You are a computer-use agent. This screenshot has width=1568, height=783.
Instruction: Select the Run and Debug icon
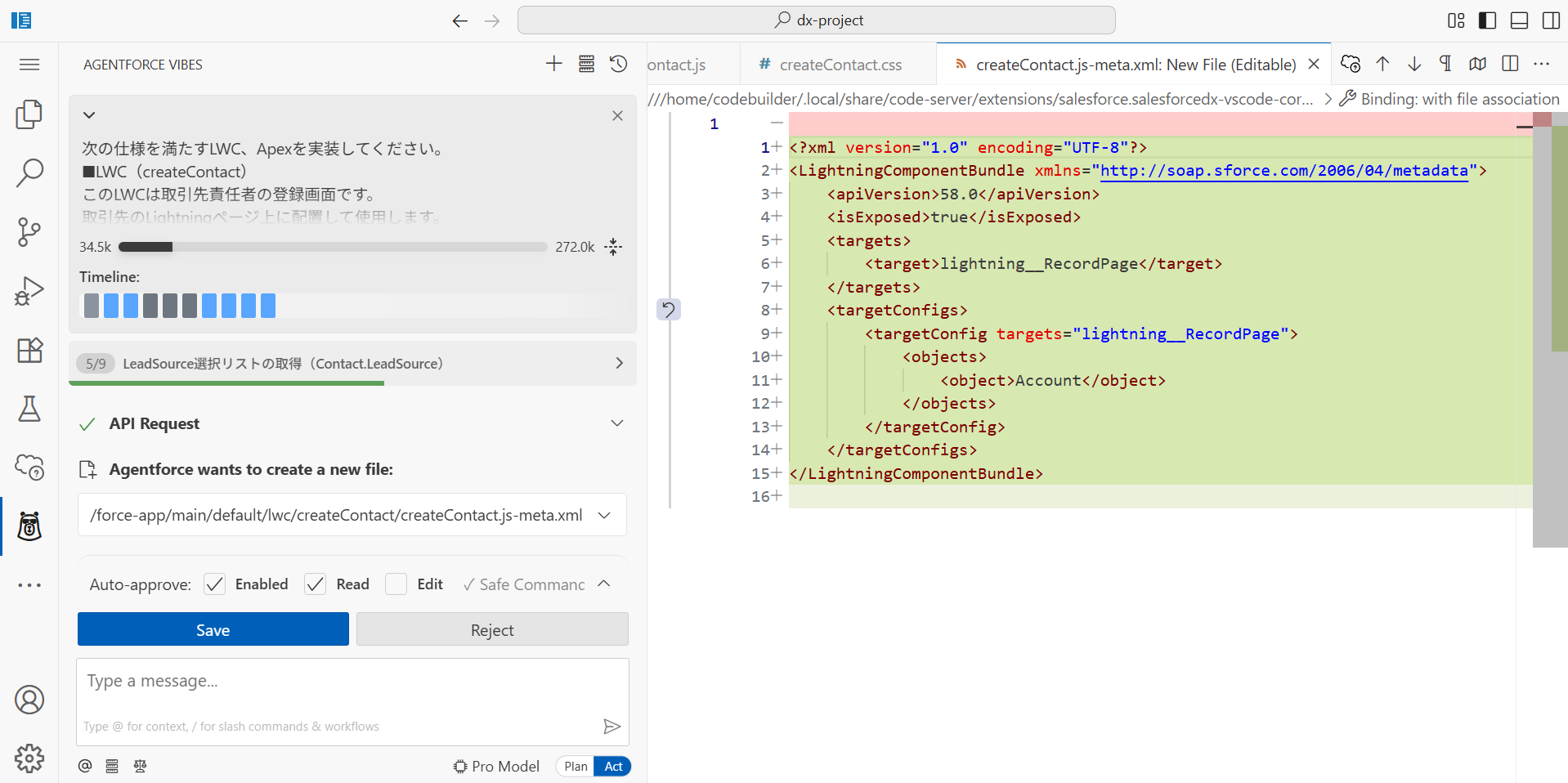pos(29,291)
